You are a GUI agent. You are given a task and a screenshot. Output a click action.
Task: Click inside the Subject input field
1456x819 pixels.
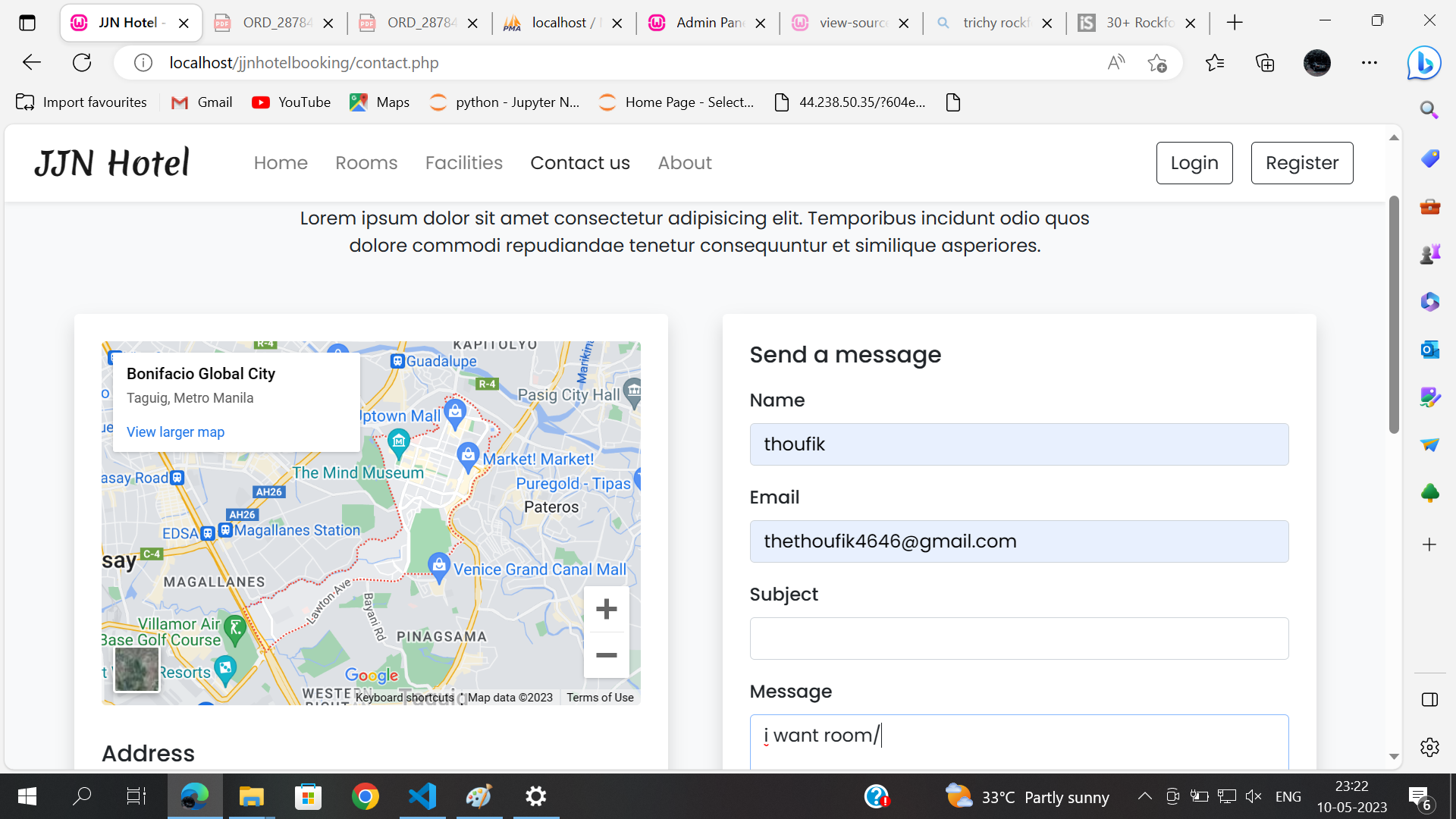(x=1018, y=638)
